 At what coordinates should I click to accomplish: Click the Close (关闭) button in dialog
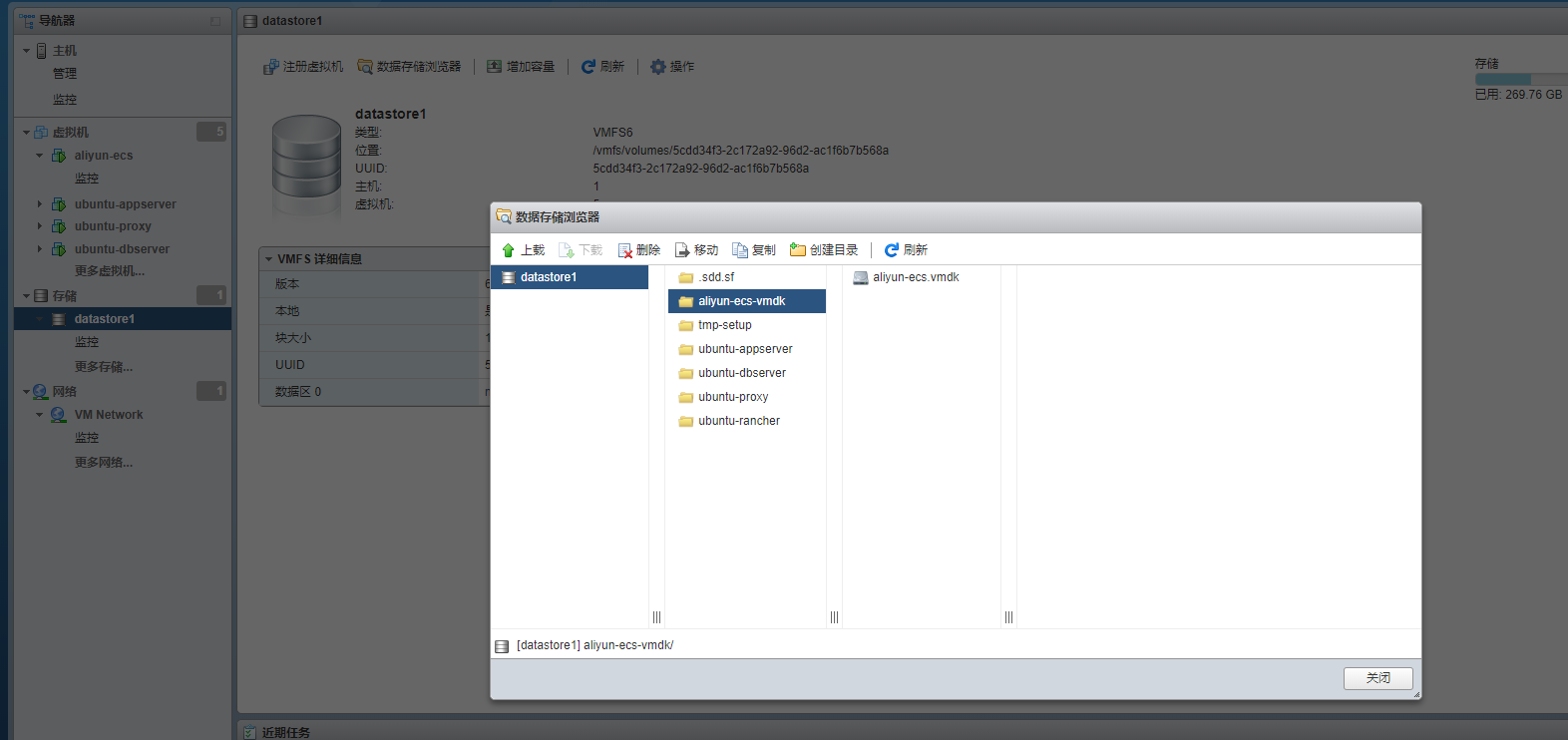tap(1377, 678)
